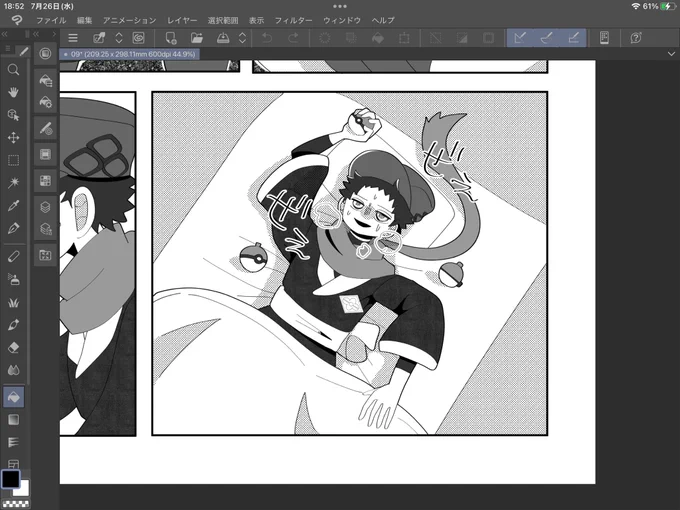The image size is (680, 510).
Task: Select the Decoration grass brush tool
Action: tap(13, 302)
